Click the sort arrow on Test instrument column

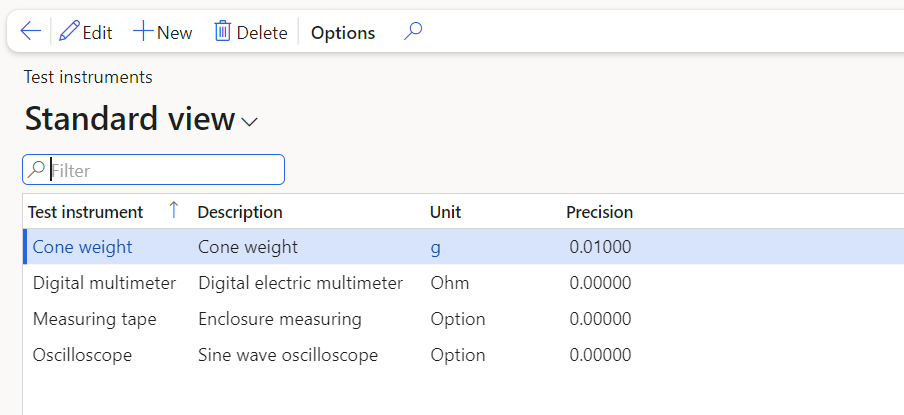tap(174, 210)
